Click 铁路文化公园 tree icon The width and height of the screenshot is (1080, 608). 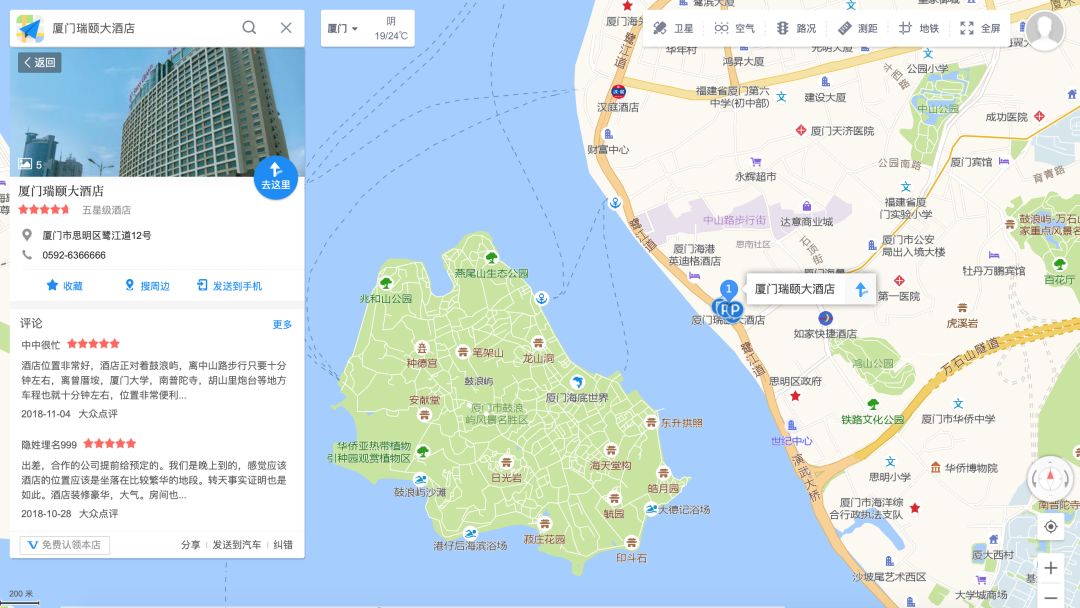pyautogui.click(x=873, y=404)
